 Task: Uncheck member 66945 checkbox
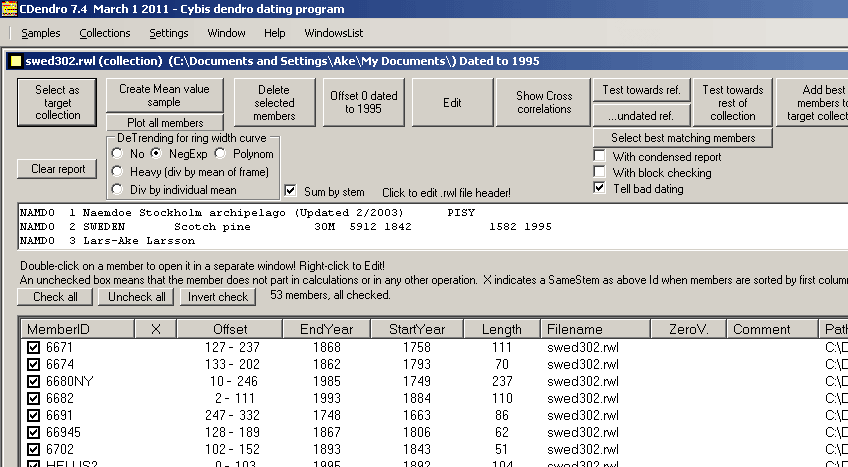pyautogui.click(x=34, y=432)
